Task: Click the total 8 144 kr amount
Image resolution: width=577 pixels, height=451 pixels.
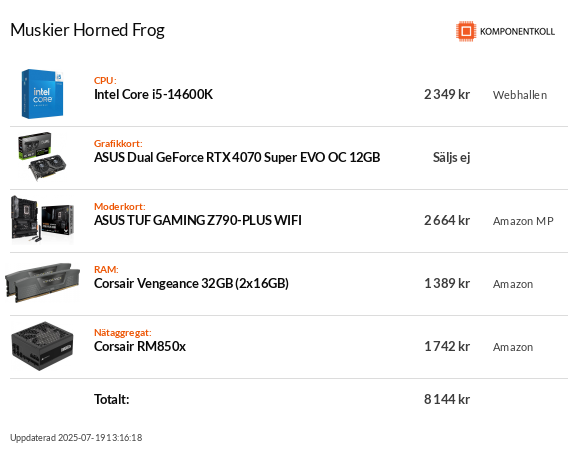Action: coord(447,399)
